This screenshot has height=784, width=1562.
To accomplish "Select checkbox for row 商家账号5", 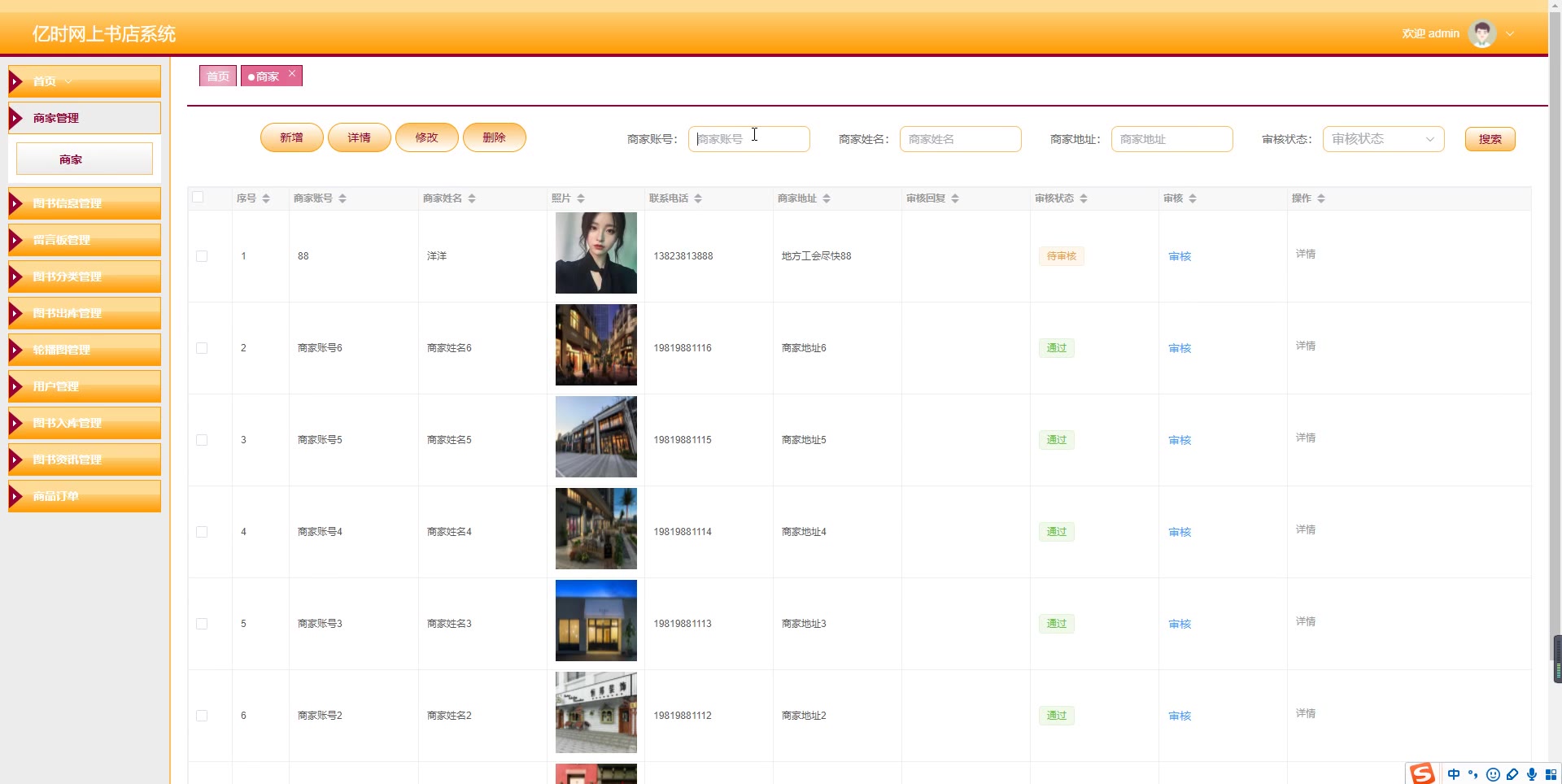I will pos(202,440).
